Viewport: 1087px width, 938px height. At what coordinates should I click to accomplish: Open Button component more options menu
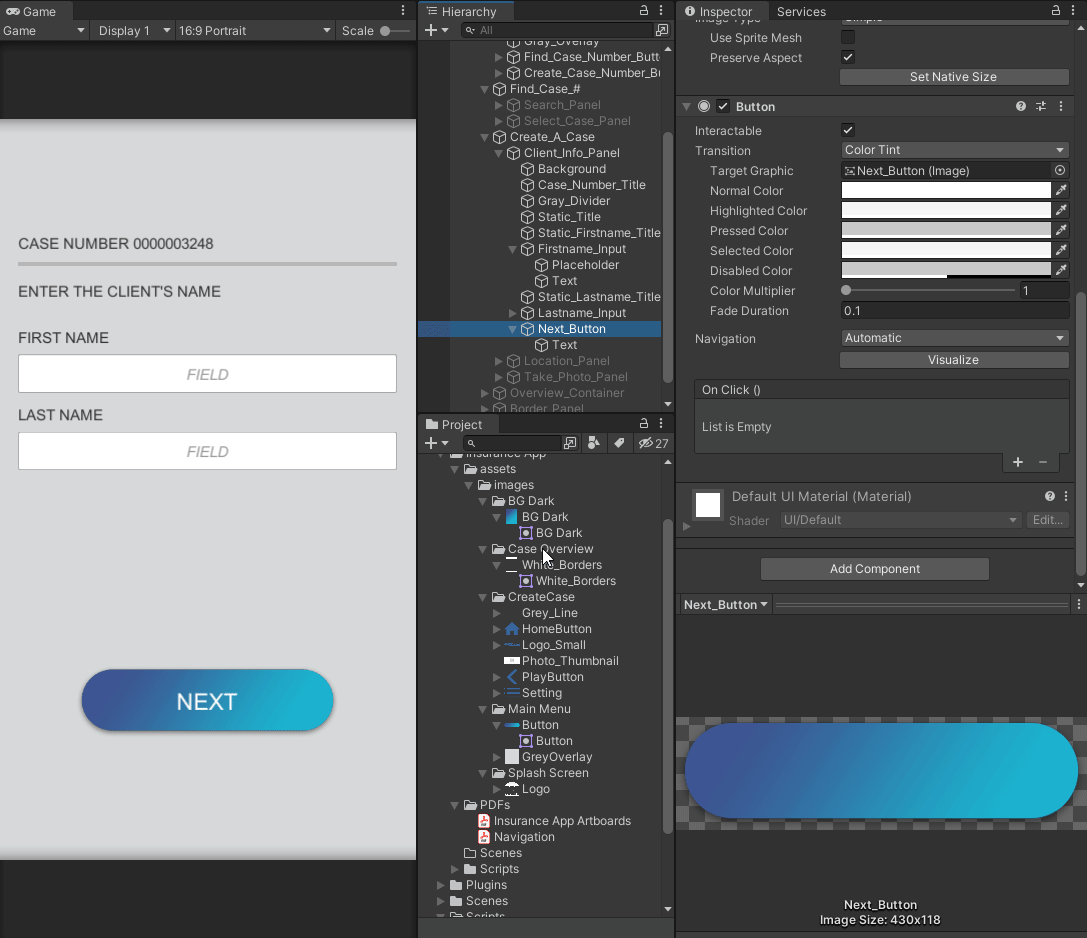tap(1061, 106)
